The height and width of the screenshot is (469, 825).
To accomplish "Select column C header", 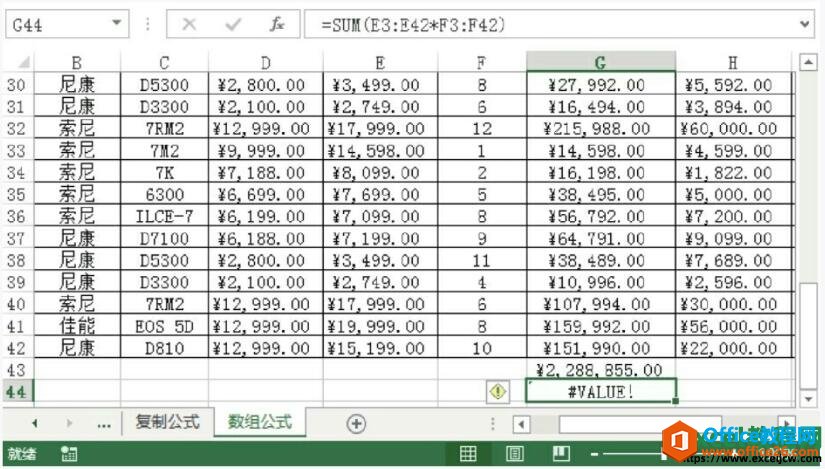I will [x=164, y=63].
